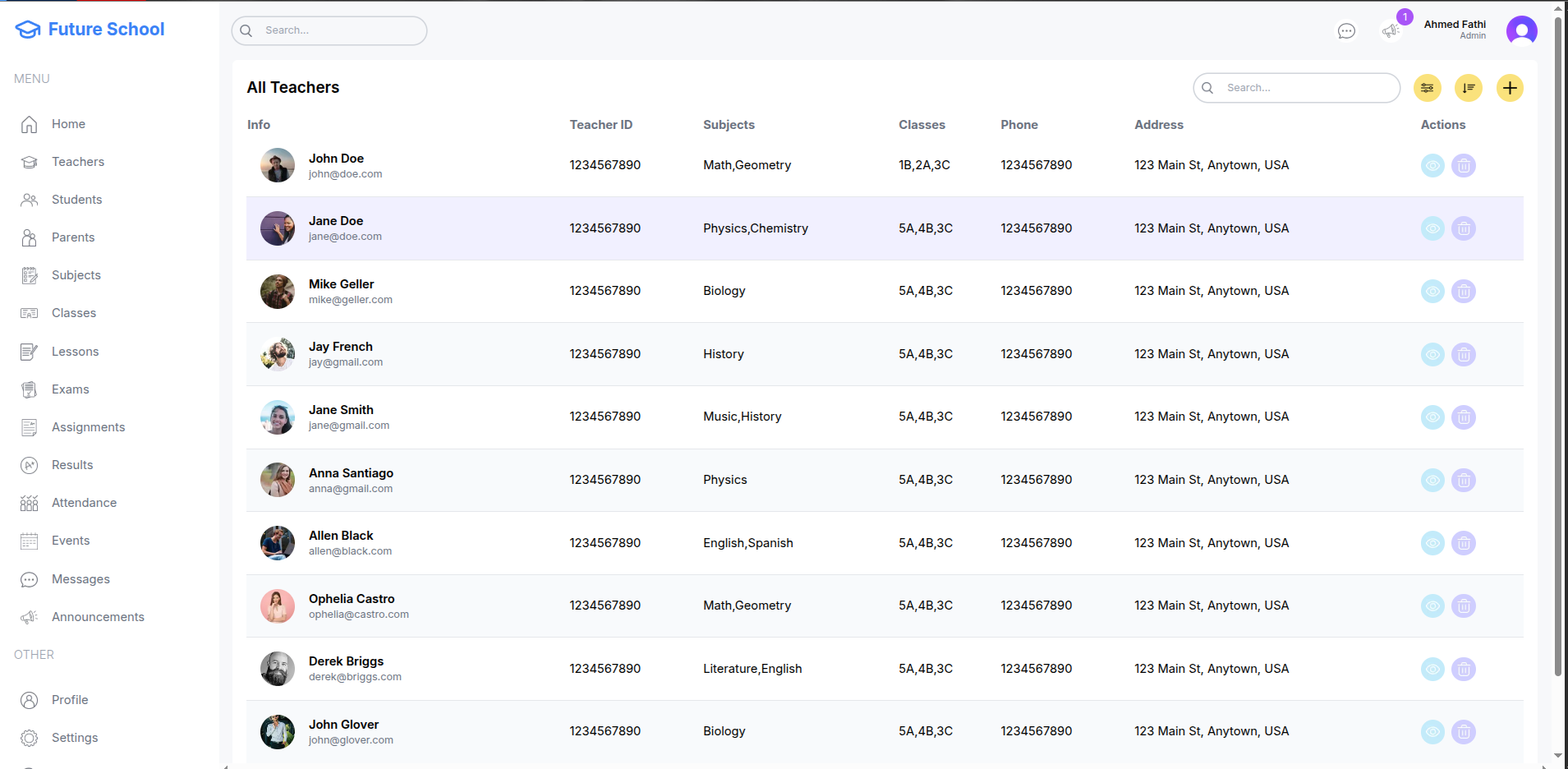1568x769 pixels.
Task: Click the yellow filter icon button
Action: click(1427, 88)
